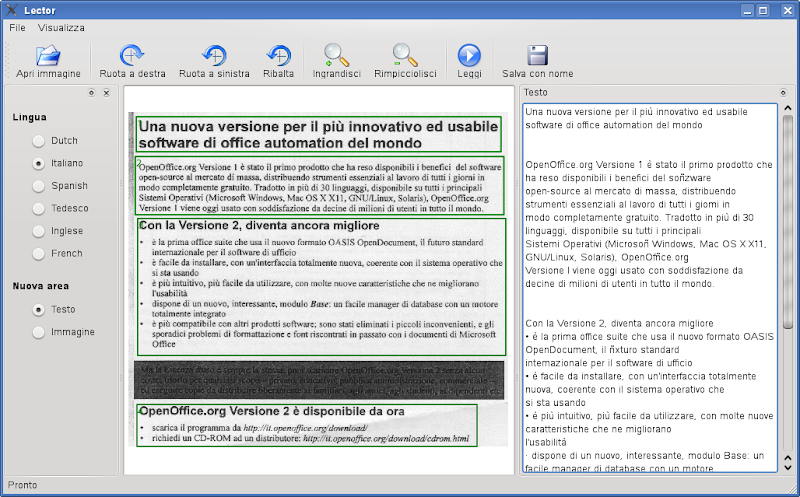The width and height of the screenshot is (800, 497).
Task: Open an image with Apri immagine icon
Action: tap(48, 56)
